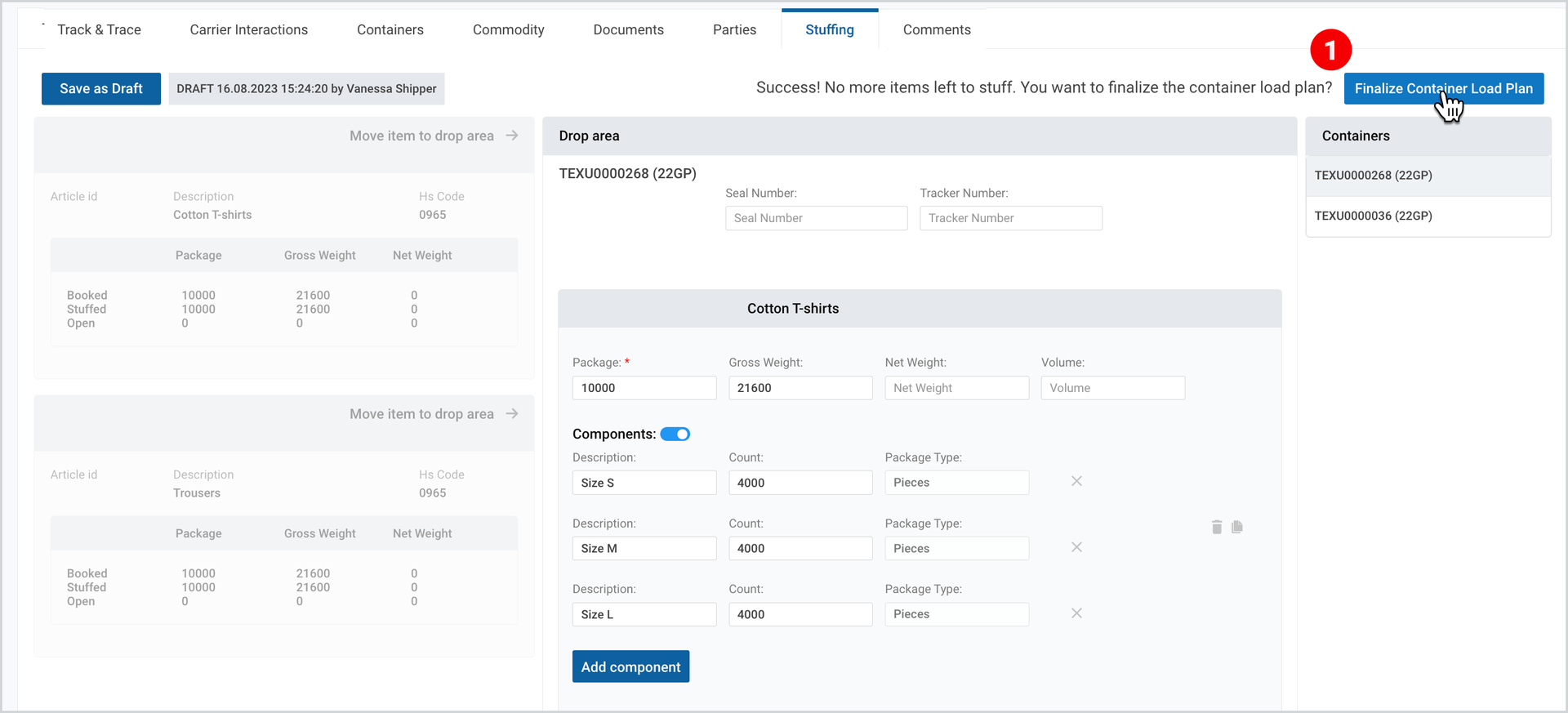Screen dimensions: 1568x713
Task: Click the Drop area panel heading
Action: coord(589,136)
